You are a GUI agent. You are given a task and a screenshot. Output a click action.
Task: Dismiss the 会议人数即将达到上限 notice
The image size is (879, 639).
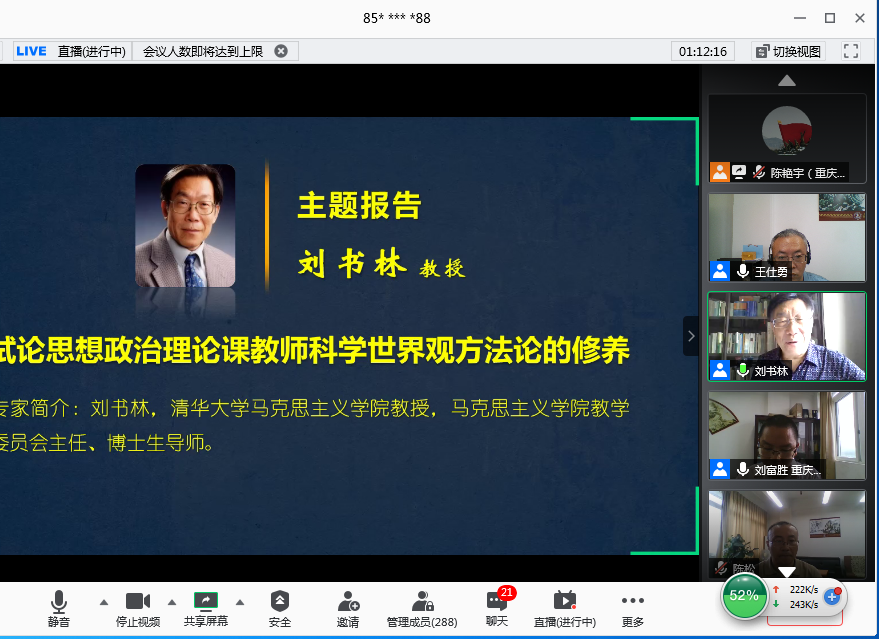pyautogui.click(x=281, y=51)
